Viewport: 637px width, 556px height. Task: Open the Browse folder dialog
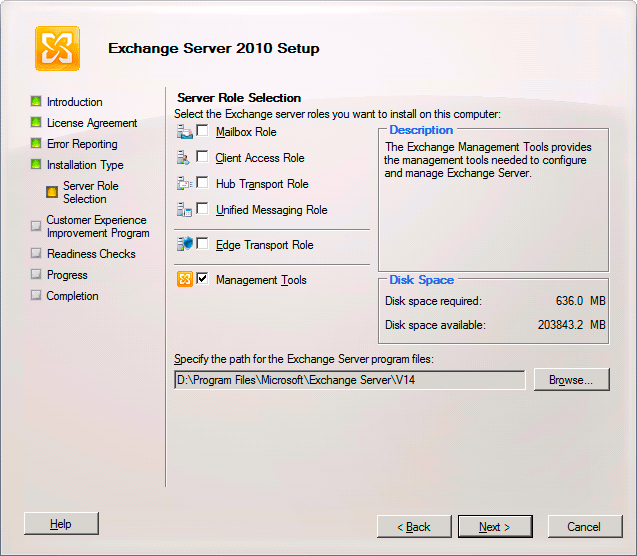coord(572,379)
